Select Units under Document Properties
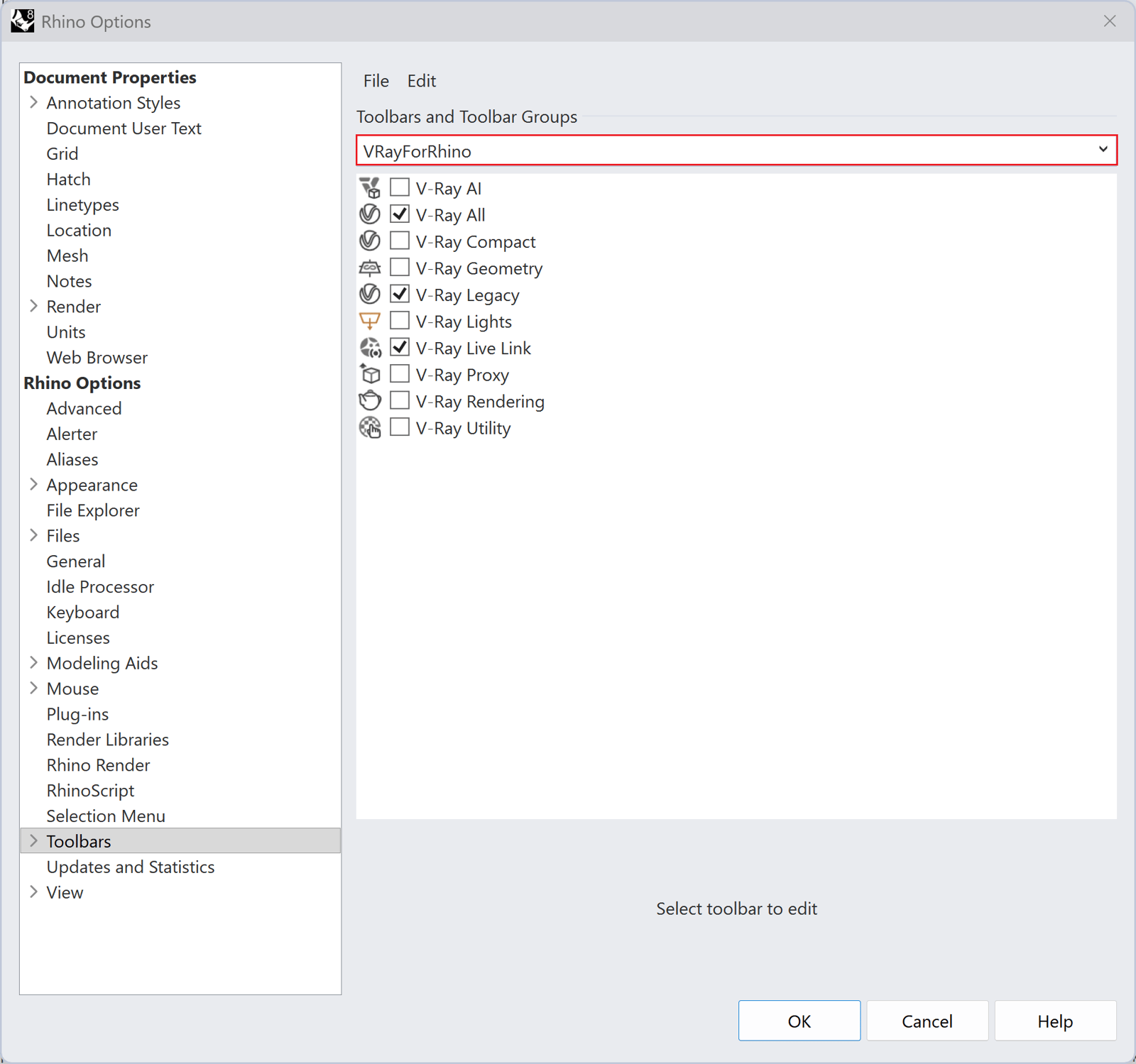 coord(66,332)
